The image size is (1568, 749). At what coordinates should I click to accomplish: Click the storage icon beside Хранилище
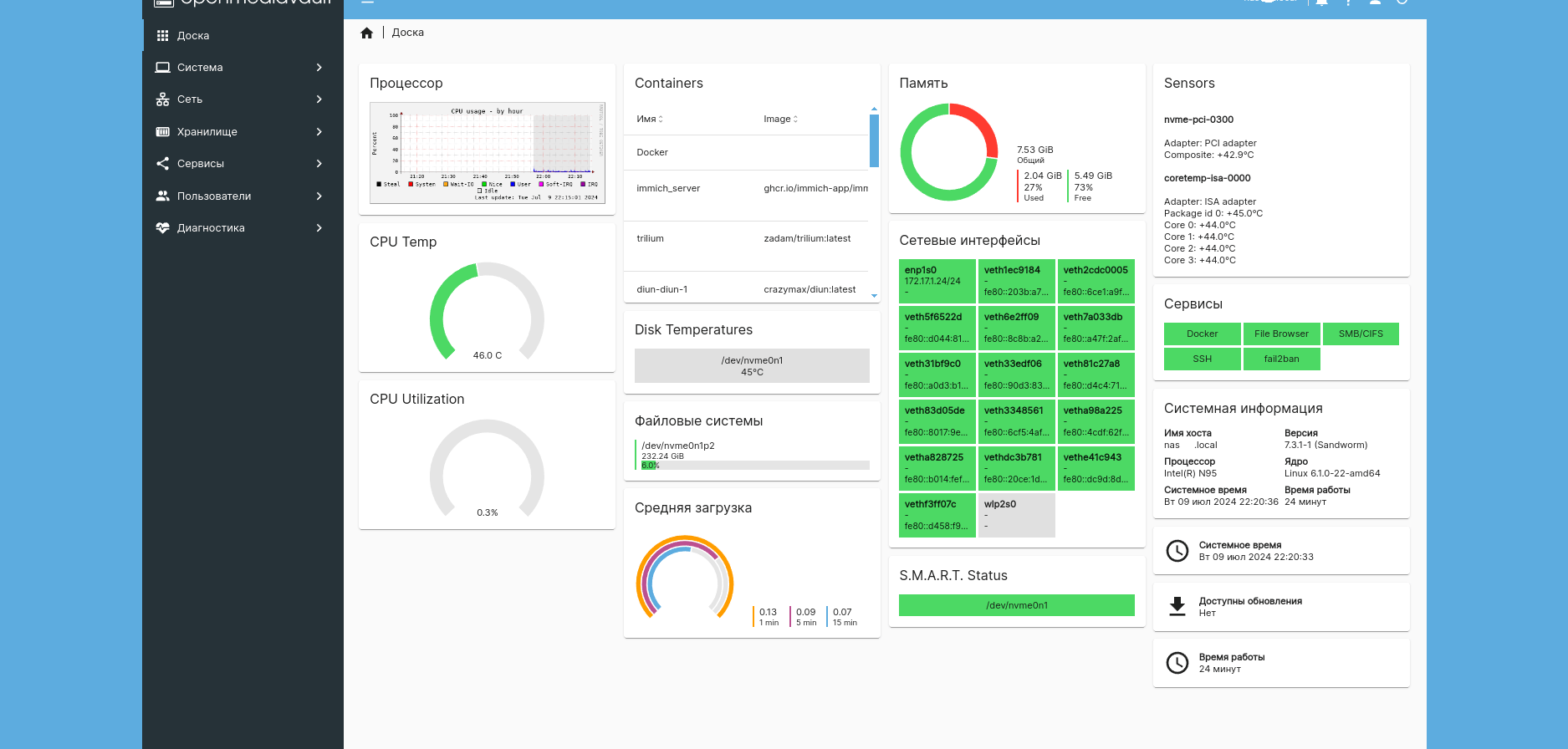(x=162, y=132)
